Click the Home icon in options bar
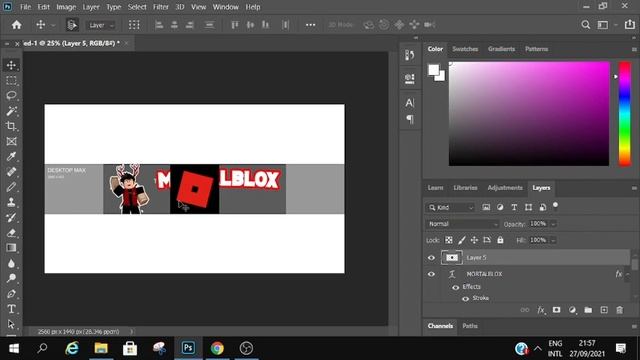Image resolution: width=640 pixels, height=360 pixels. click(x=16, y=25)
